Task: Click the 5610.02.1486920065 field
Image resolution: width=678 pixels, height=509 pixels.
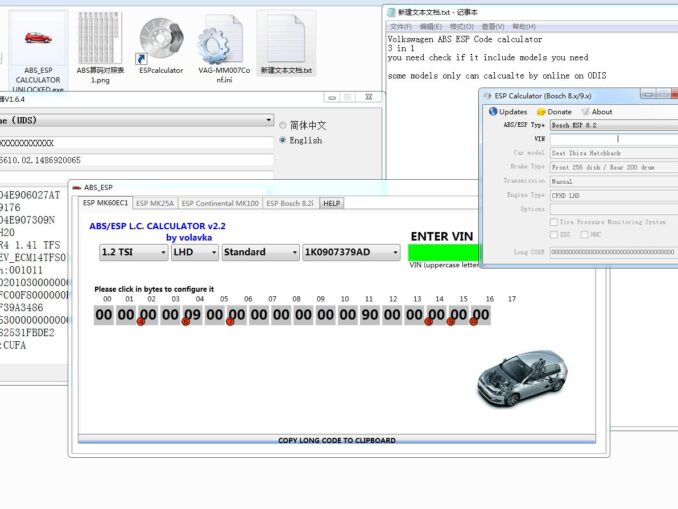Action: click(x=137, y=160)
